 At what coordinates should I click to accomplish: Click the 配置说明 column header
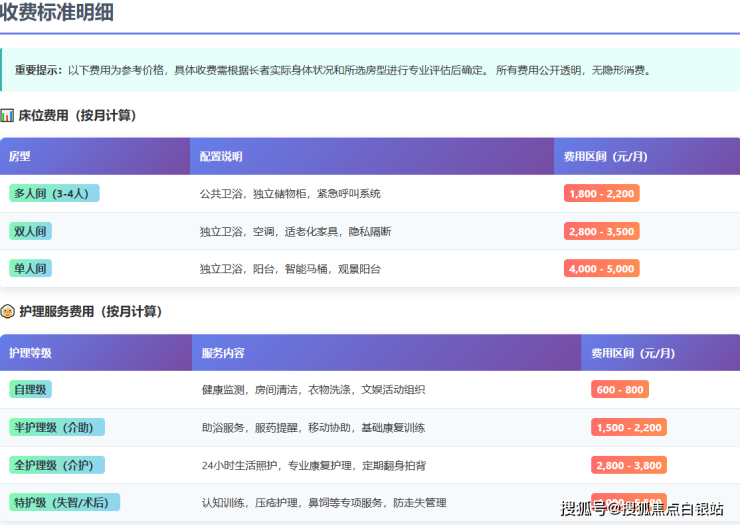220,157
